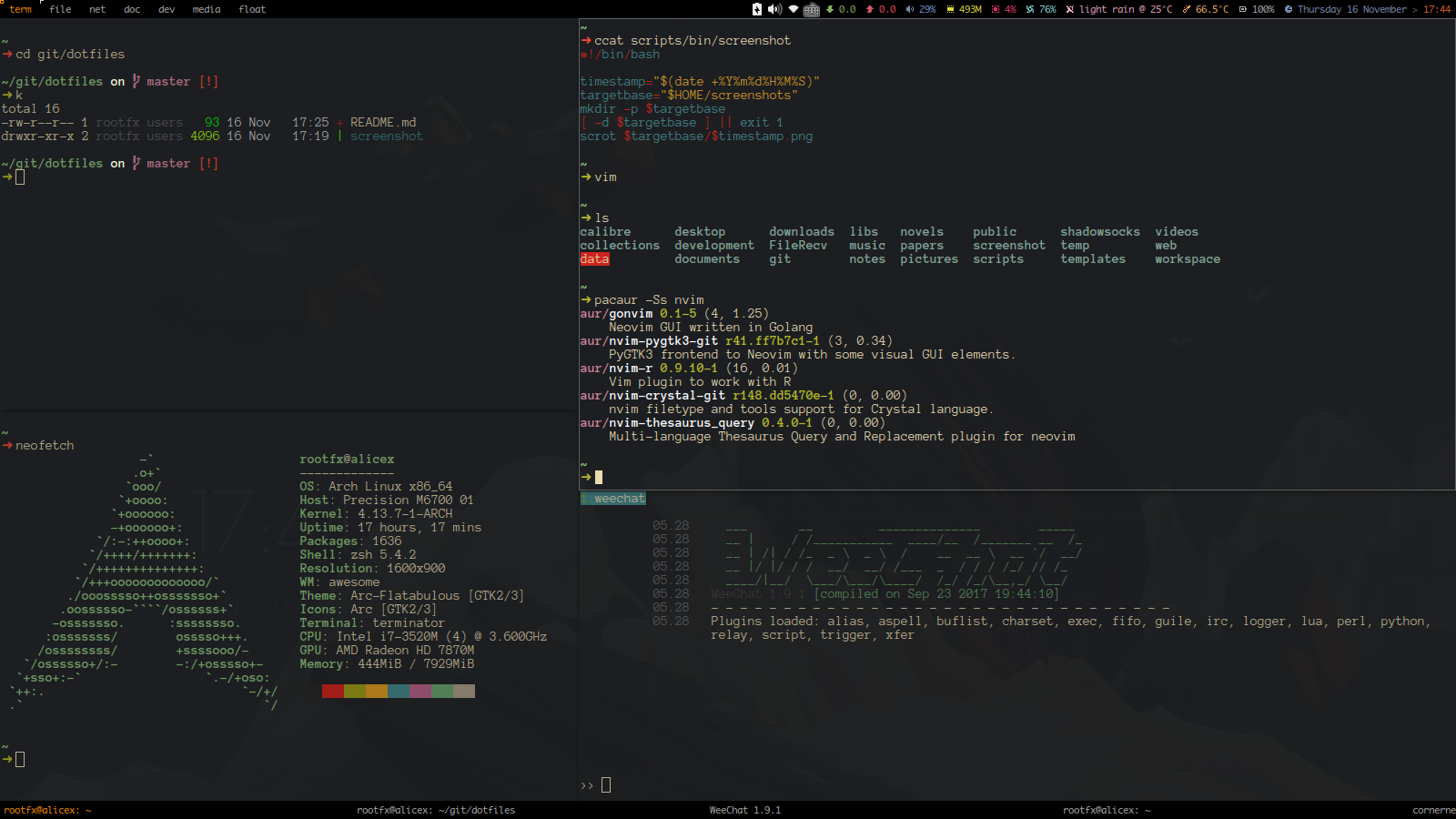The height and width of the screenshot is (819, 1456).
Task: Switch to the file workspace tag
Action: (x=60, y=9)
